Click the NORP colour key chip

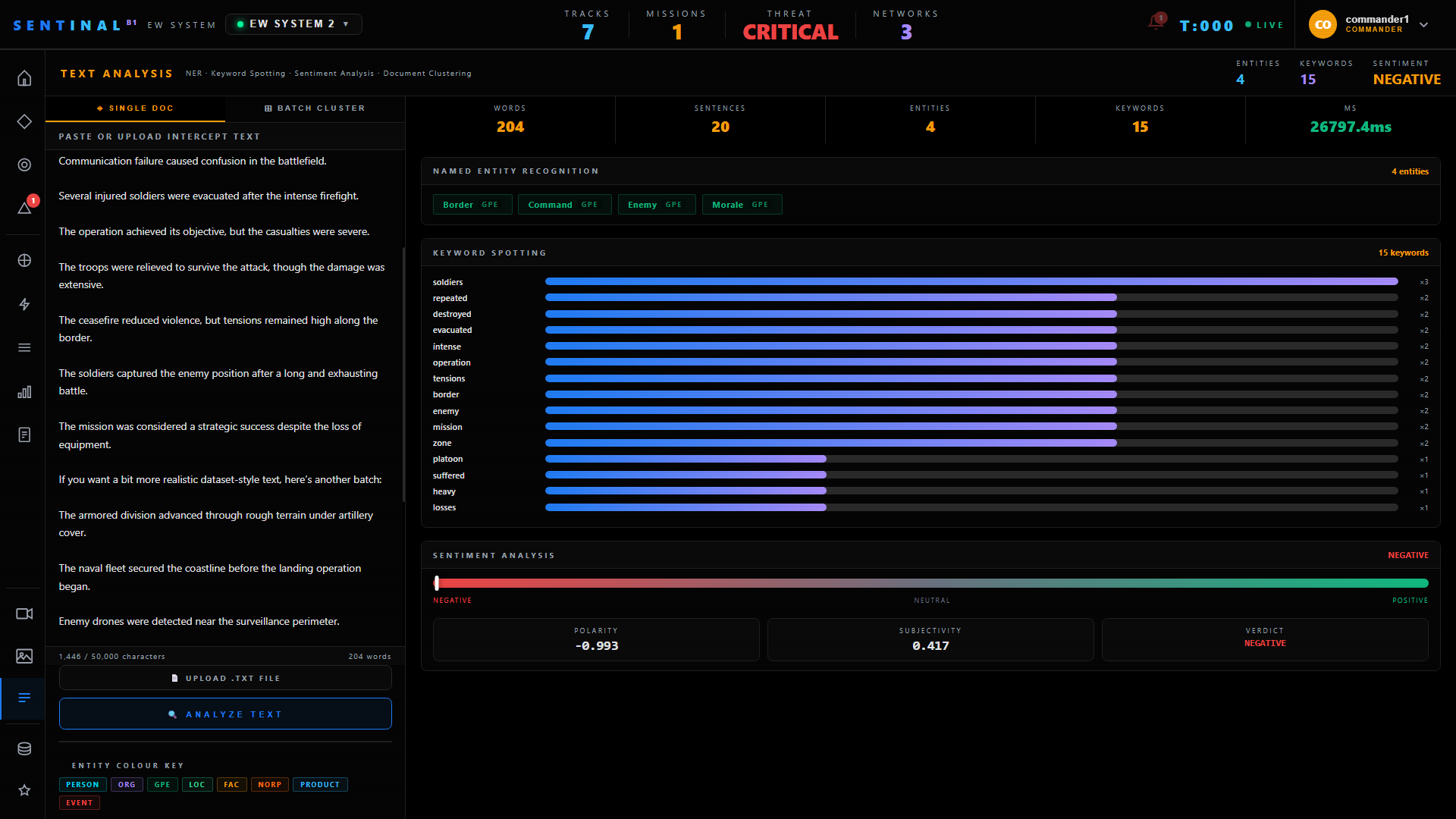270,785
